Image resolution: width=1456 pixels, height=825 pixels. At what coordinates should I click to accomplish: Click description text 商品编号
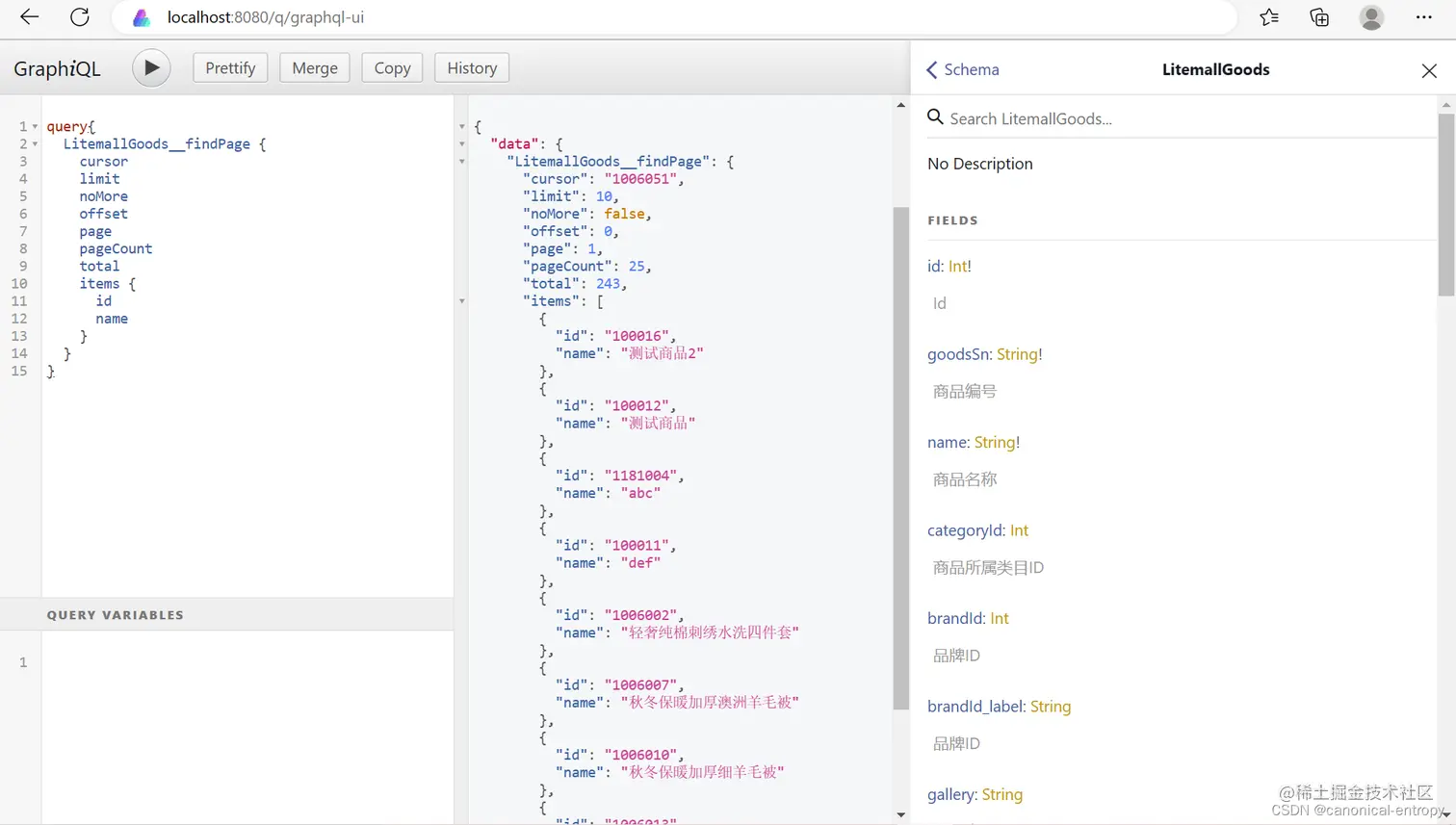click(x=964, y=392)
